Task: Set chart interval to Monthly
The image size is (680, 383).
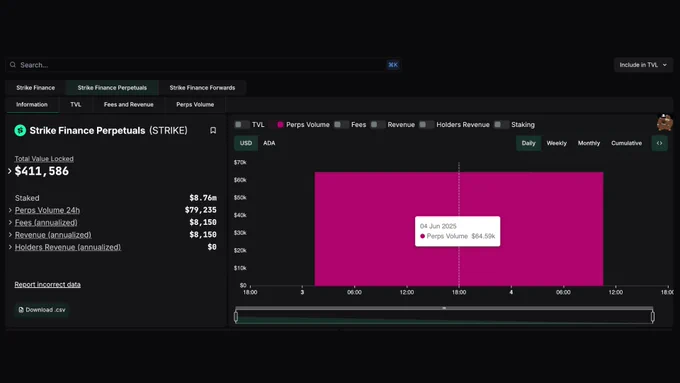Action: click(588, 143)
